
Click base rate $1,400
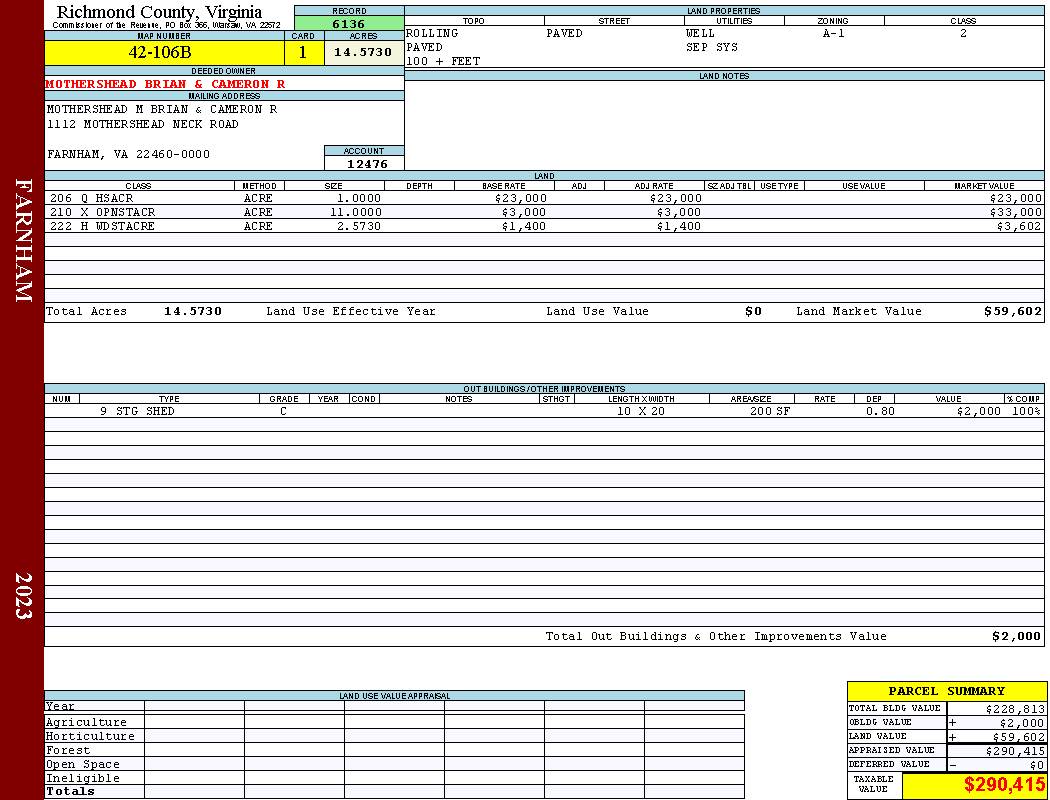[x=524, y=226]
